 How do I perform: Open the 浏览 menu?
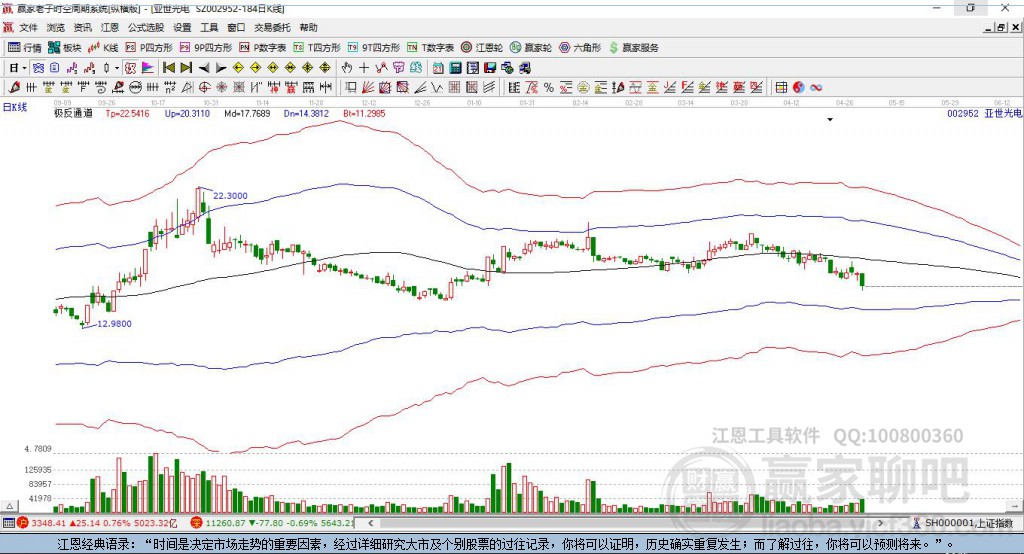click(x=56, y=27)
